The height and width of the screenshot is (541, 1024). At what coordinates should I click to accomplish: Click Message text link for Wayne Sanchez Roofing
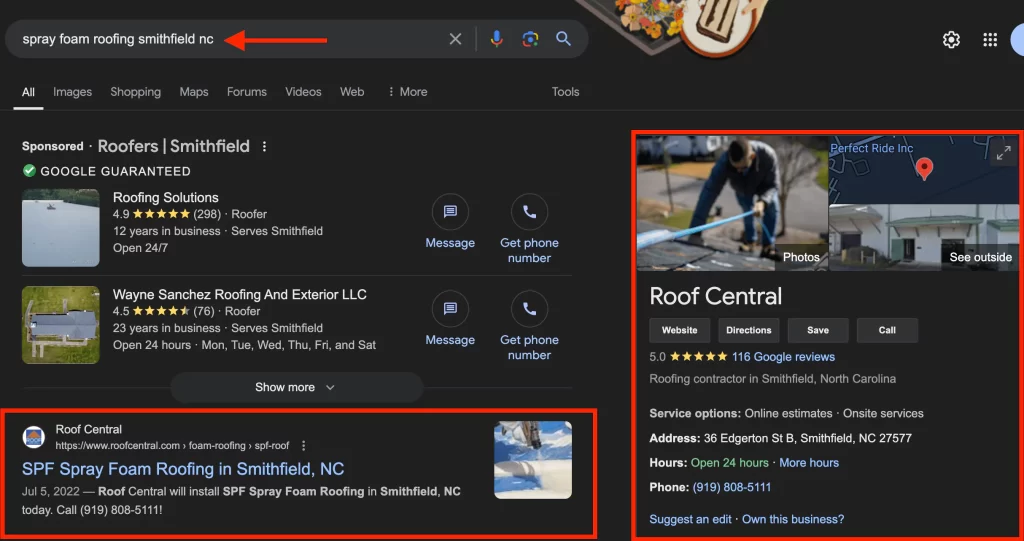point(450,340)
